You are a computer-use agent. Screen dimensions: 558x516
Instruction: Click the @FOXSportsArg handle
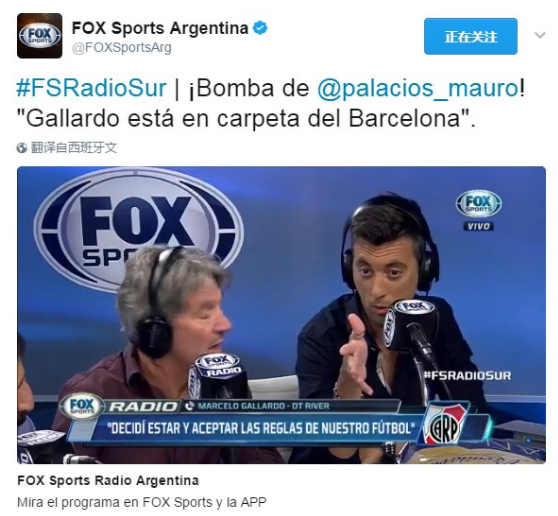coord(122,48)
